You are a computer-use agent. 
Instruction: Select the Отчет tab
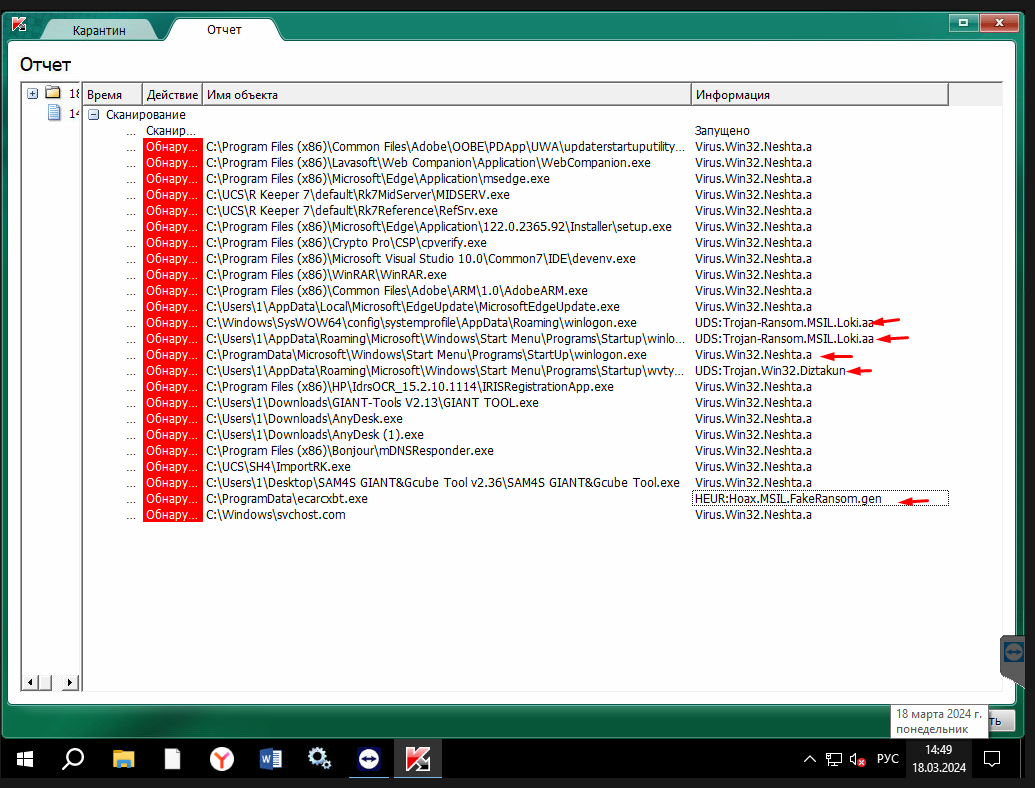[224, 30]
